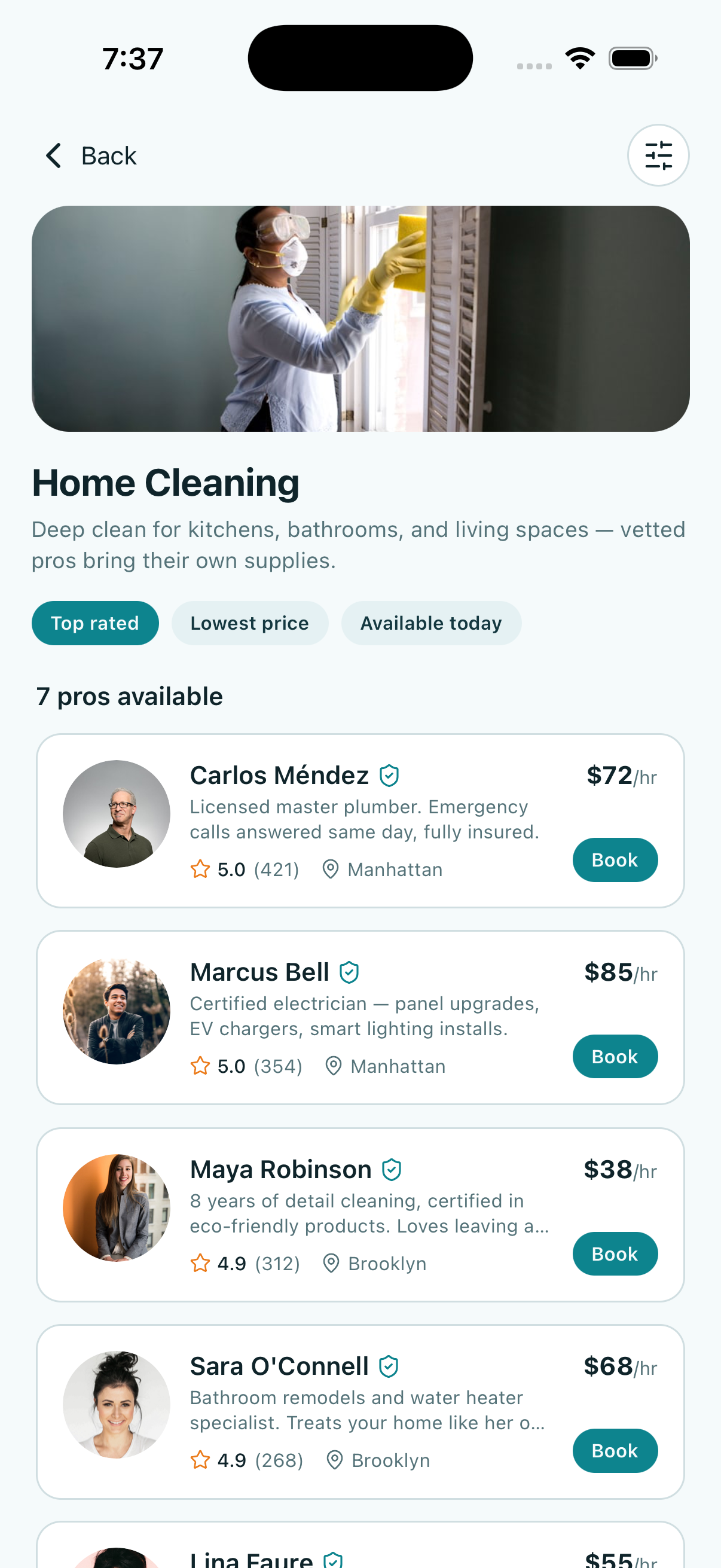Tap the verified badge next to Maya Robinson
This screenshot has width=721, height=1568.
[x=391, y=1169]
